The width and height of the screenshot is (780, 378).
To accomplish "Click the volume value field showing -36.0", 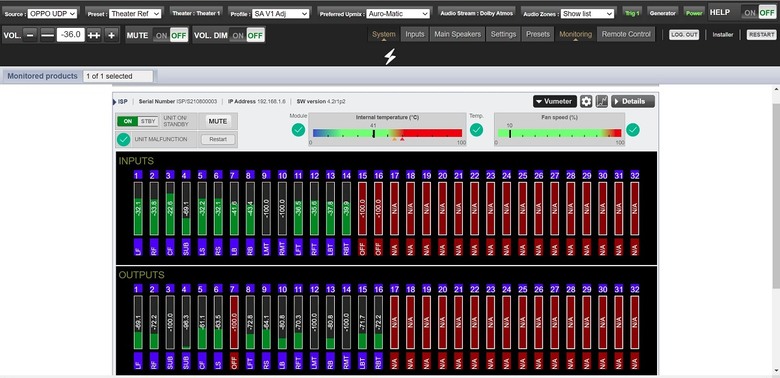I will click(x=71, y=35).
